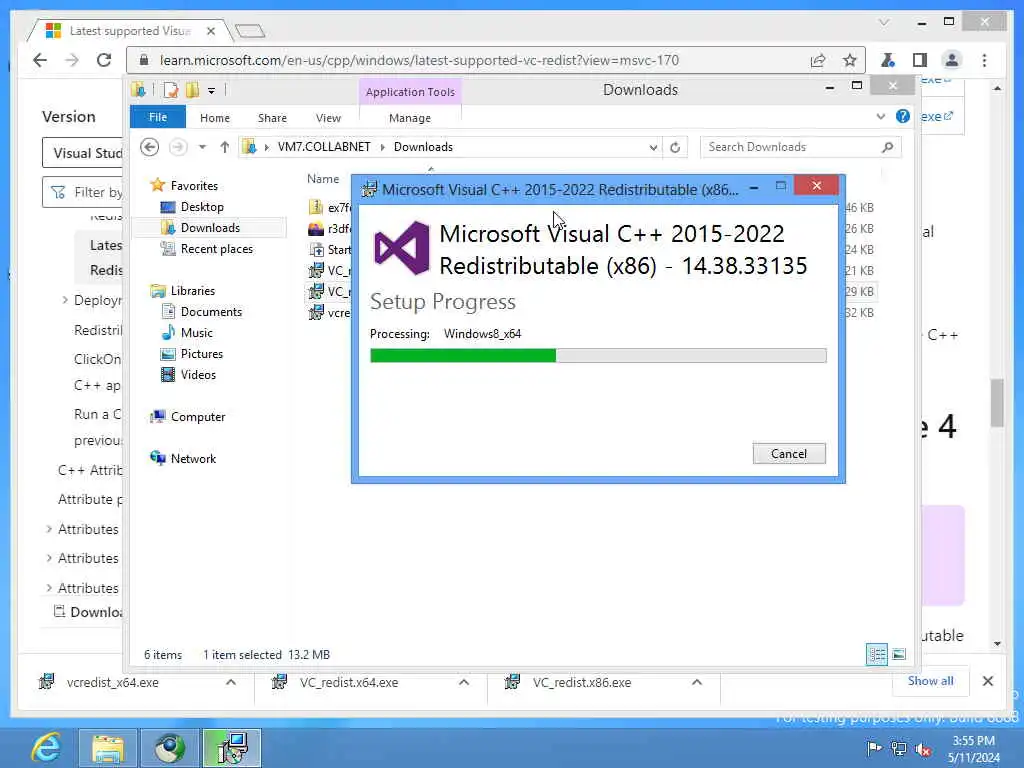Image resolution: width=1024 pixels, height=768 pixels.
Task: Open Action Center flag in tray
Action: pos(873,748)
